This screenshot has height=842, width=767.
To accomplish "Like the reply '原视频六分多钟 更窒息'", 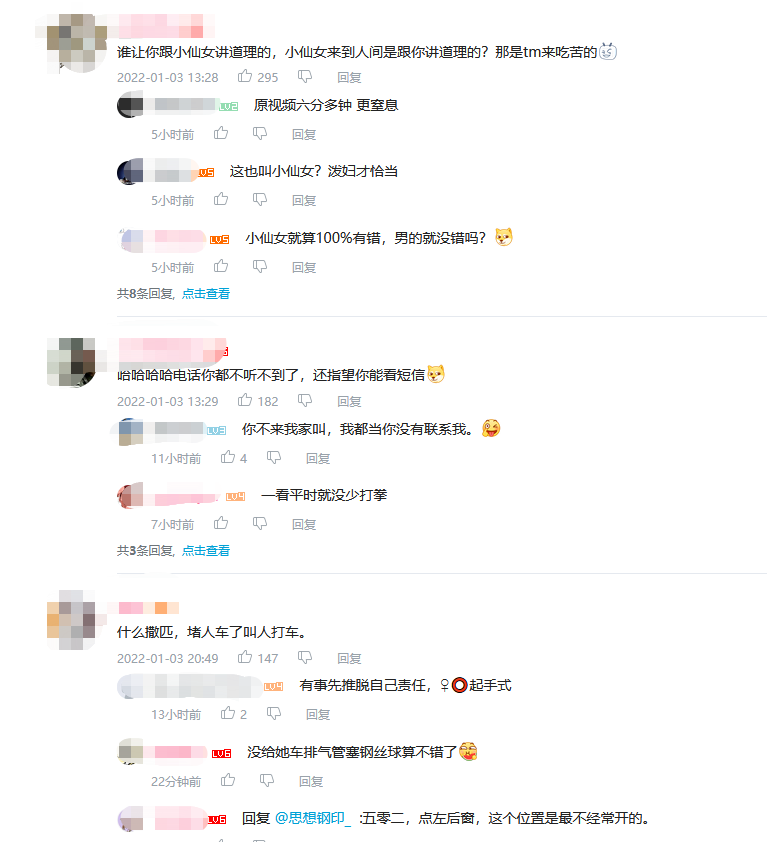I will (x=221, y=133).
